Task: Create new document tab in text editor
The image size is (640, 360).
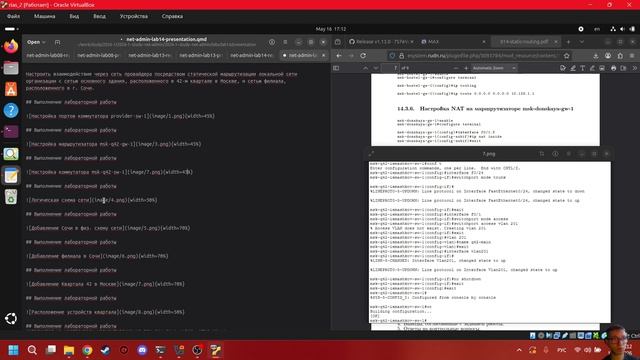Action: (58, 42)
